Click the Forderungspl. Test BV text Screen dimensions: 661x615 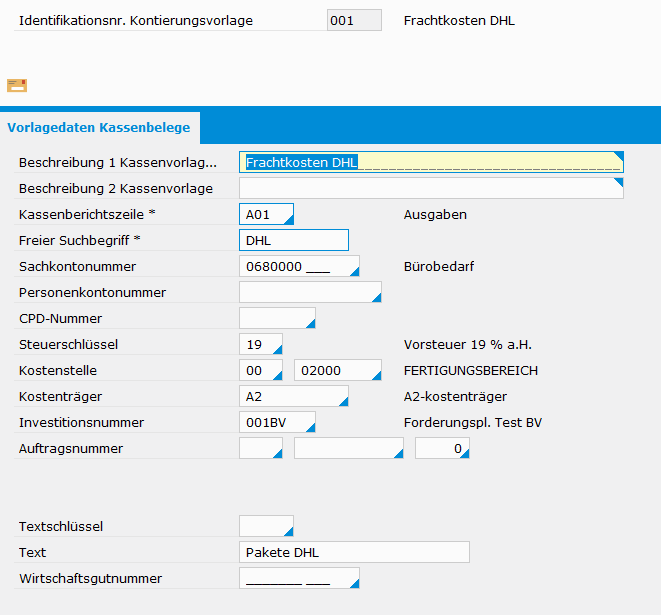[473, 422]
